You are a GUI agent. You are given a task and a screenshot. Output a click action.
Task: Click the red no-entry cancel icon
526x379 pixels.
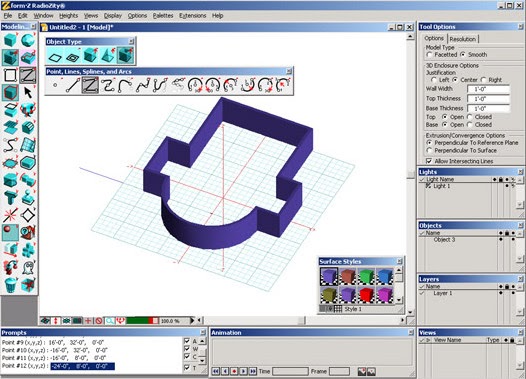99,321
